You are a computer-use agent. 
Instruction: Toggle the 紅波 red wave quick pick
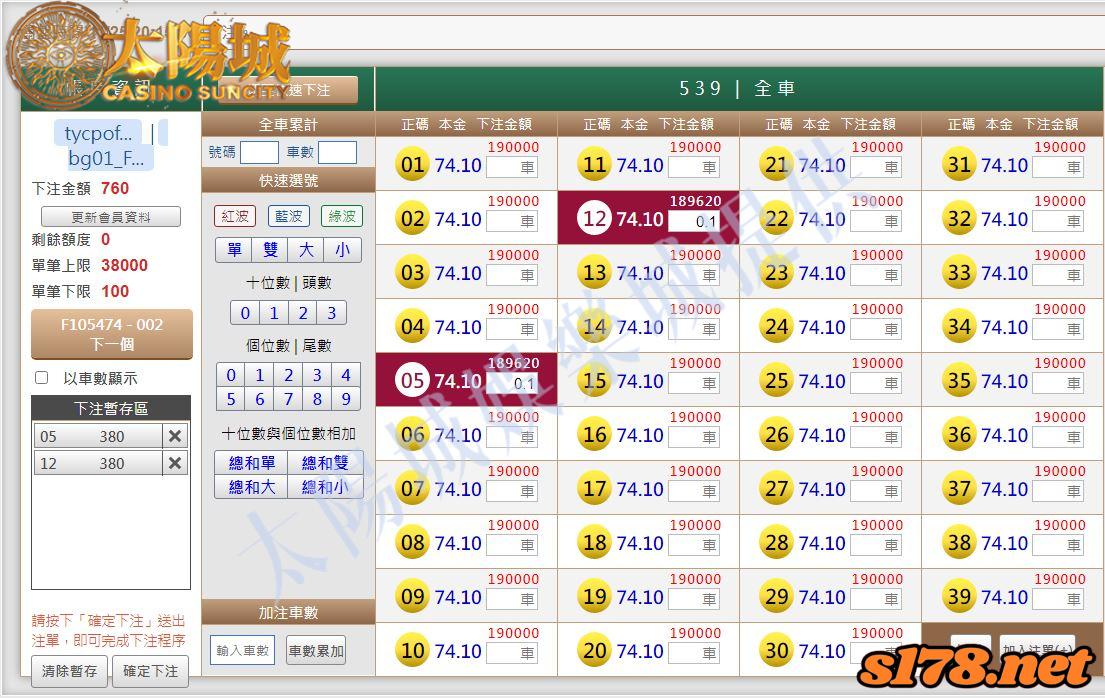[x=235, y=216]
